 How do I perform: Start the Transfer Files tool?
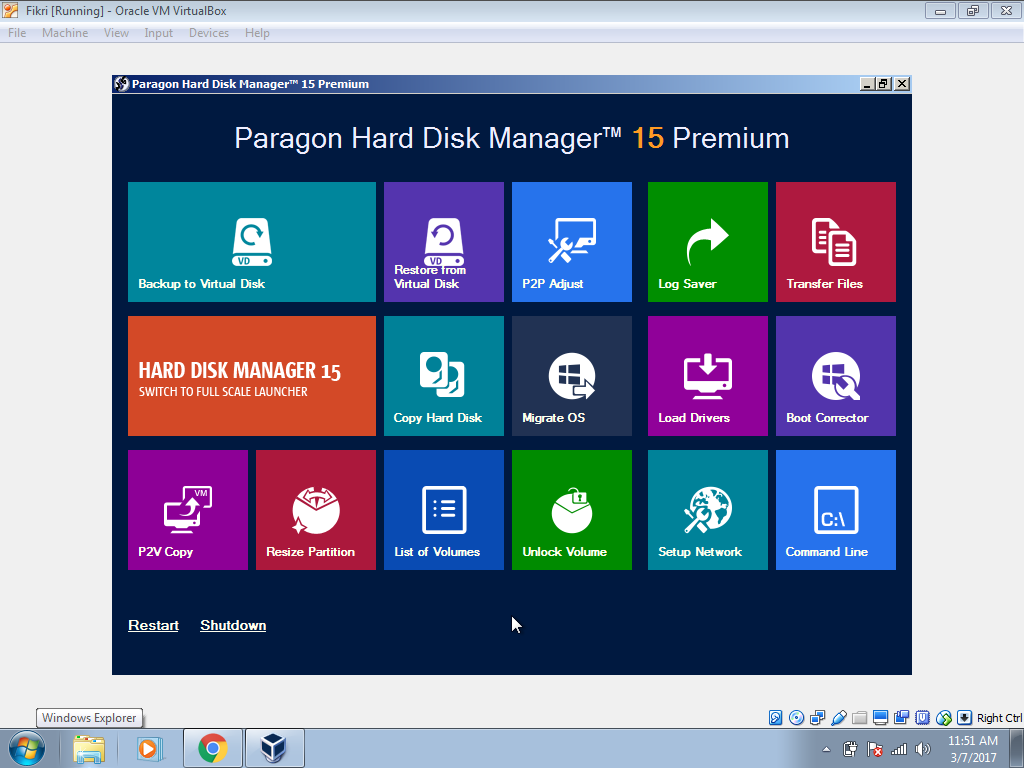(835, 241)
